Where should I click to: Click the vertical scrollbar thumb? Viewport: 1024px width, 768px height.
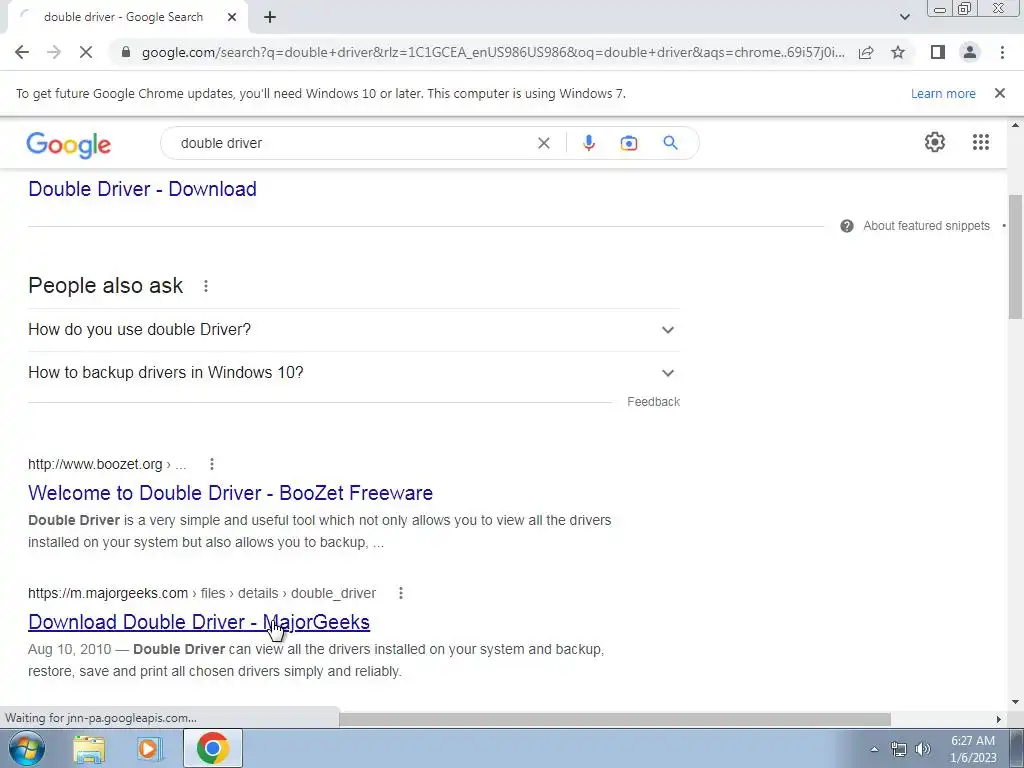(1015, 255)
